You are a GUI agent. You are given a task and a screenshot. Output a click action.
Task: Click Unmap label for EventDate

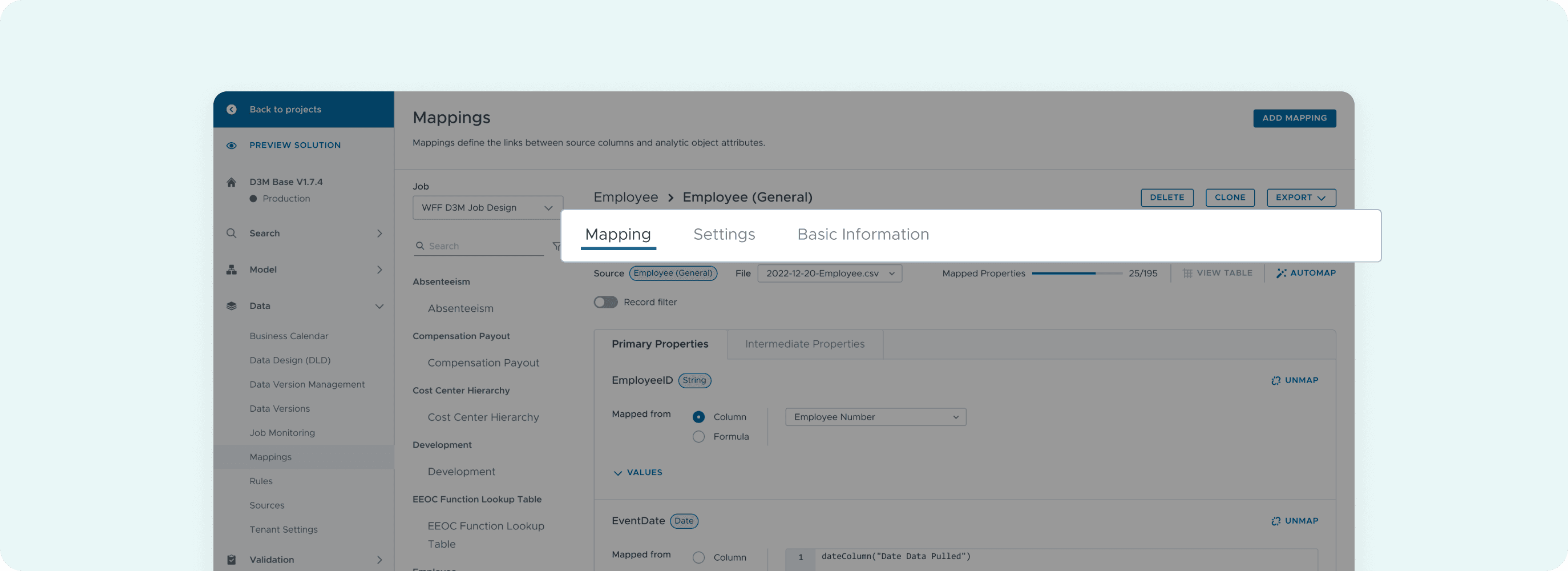[1302, 521]
